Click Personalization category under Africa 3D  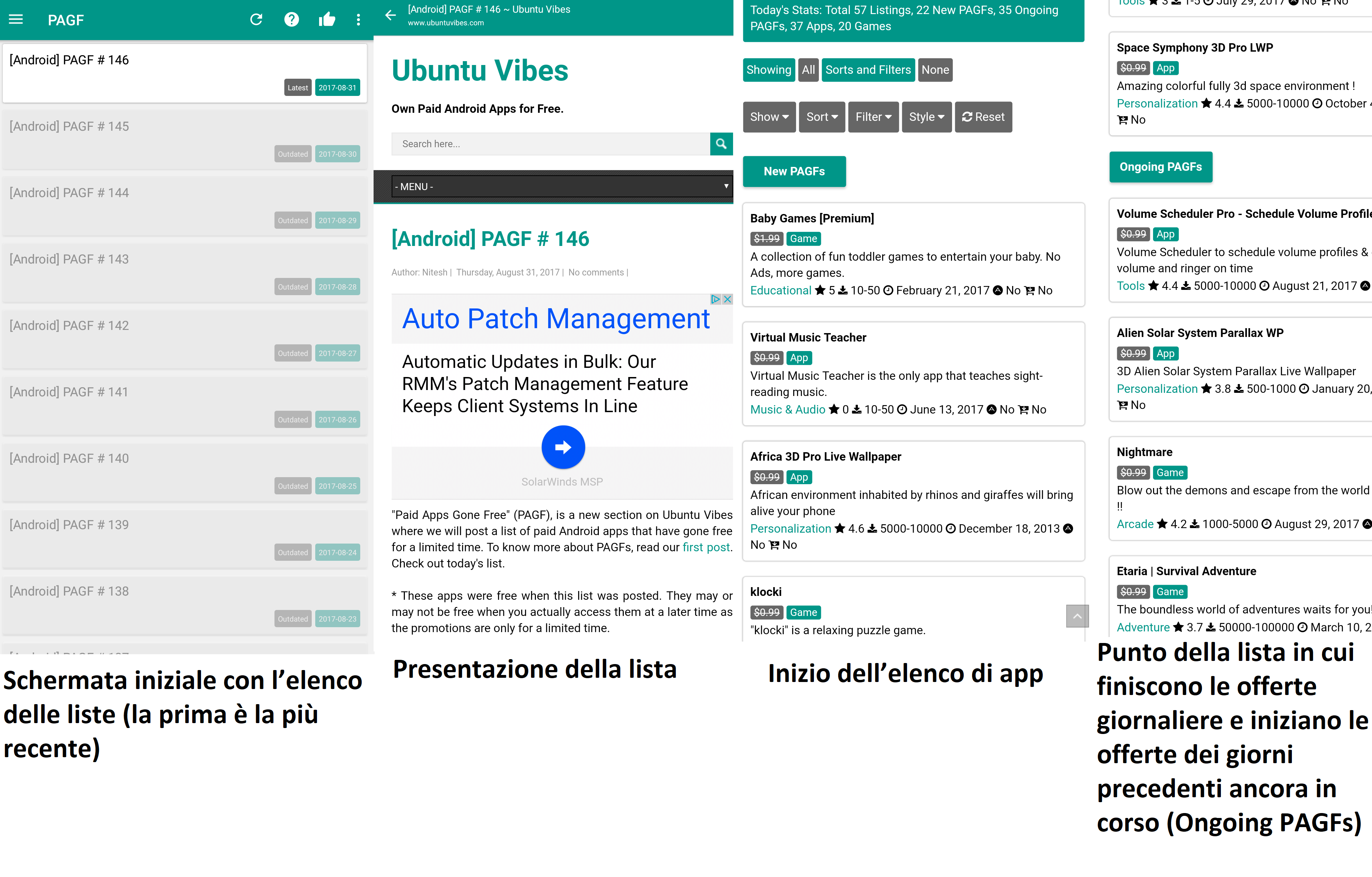point(790,528)
